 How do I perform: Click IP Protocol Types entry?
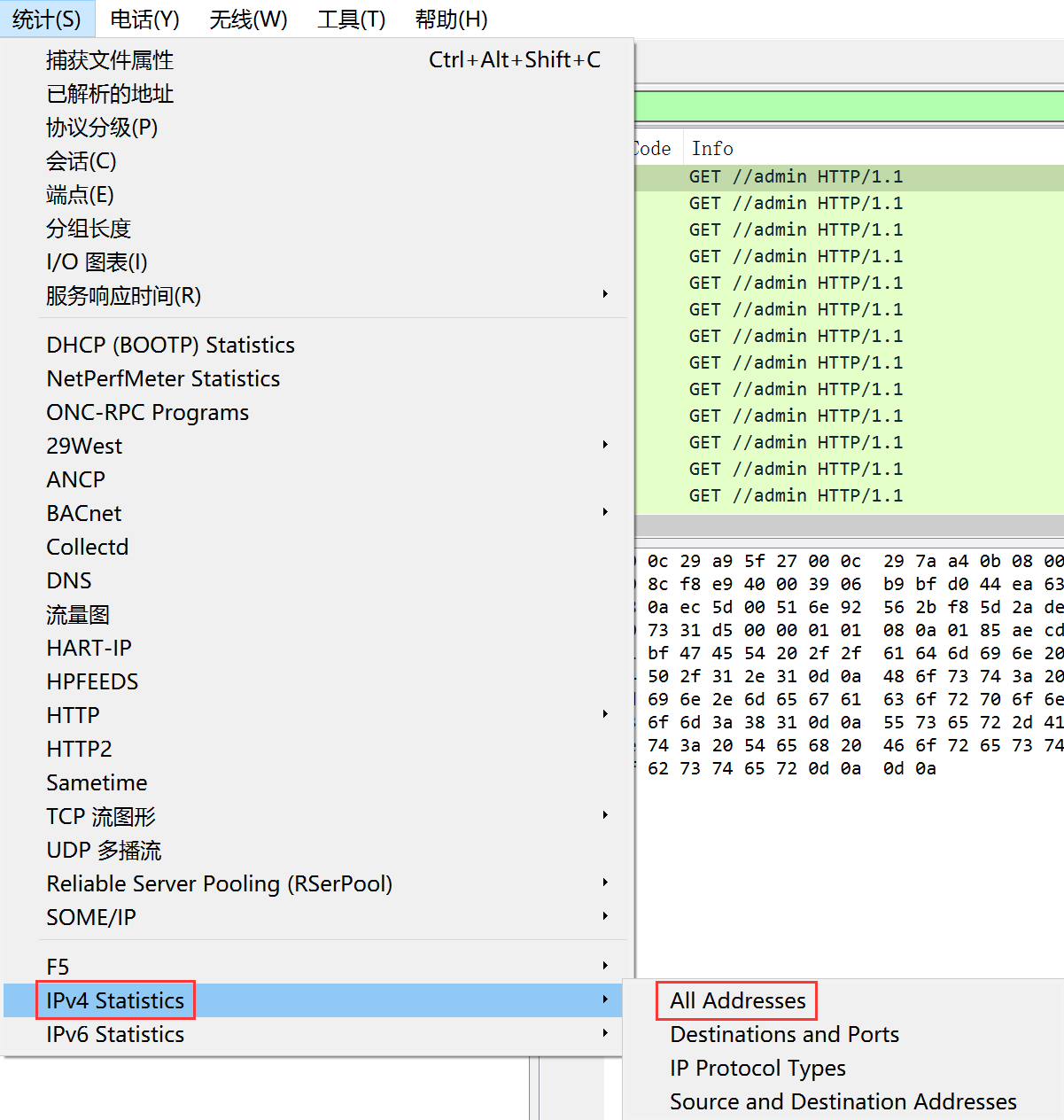[757, 1068]
